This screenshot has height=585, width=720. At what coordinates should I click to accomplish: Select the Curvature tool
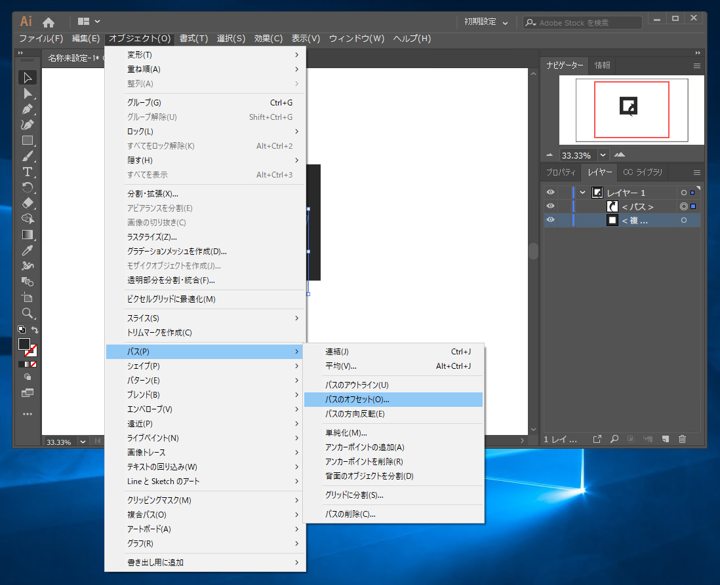coord(27,125)
